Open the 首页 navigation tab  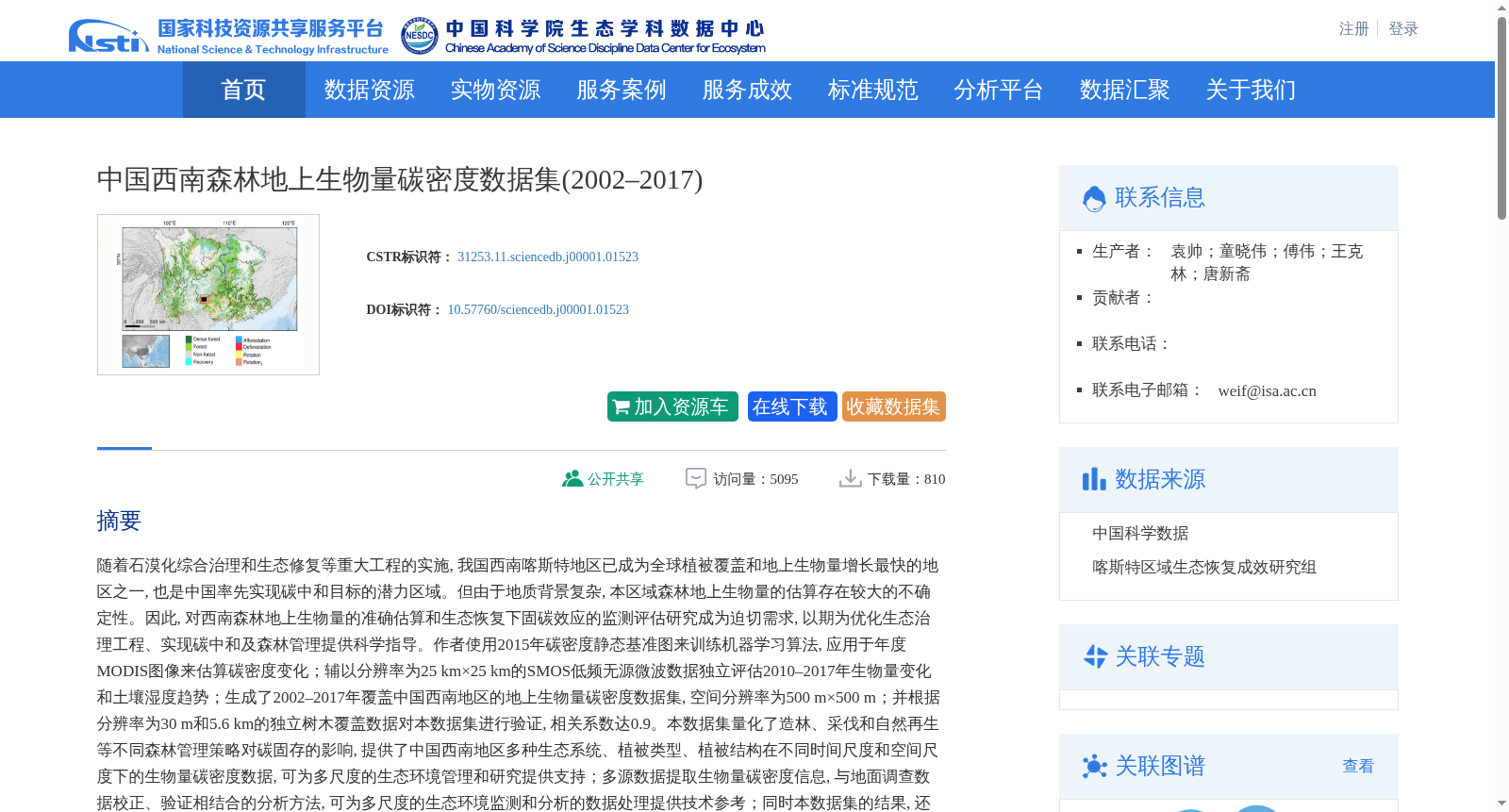pyautogui.click(x=243, y=90)
